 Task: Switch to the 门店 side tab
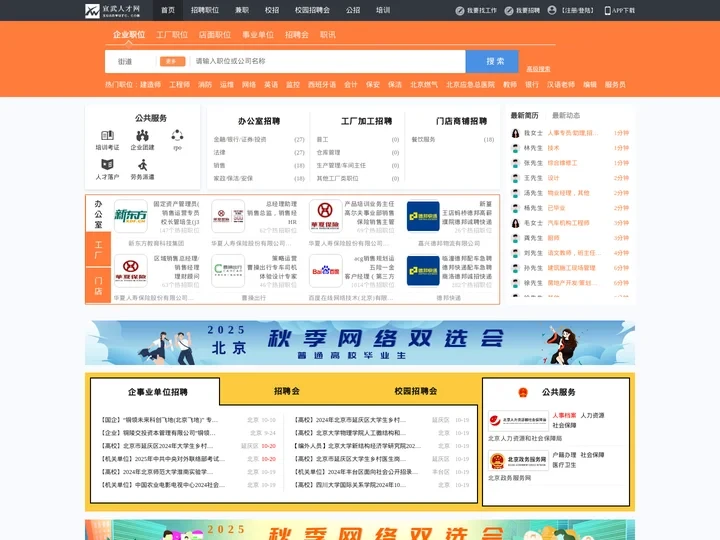(98, 285)
